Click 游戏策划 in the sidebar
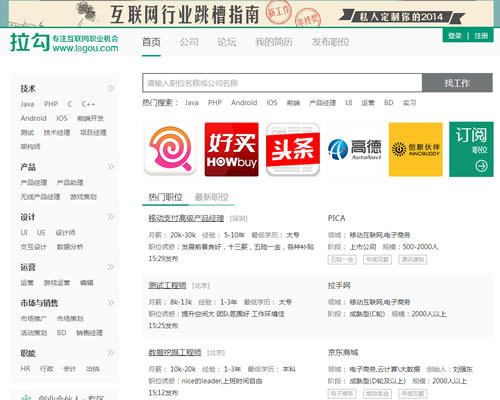 click(x=83, y=197)
